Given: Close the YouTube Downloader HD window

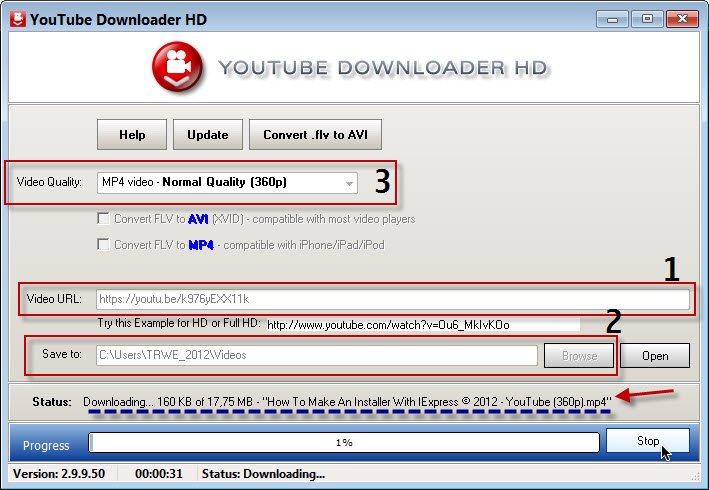Looking at the screenshot, I should tap(682, 19).
